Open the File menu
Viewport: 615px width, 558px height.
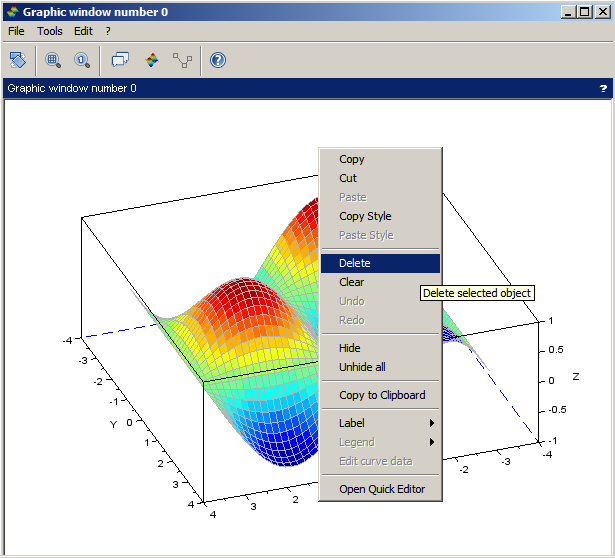(16, 31)
